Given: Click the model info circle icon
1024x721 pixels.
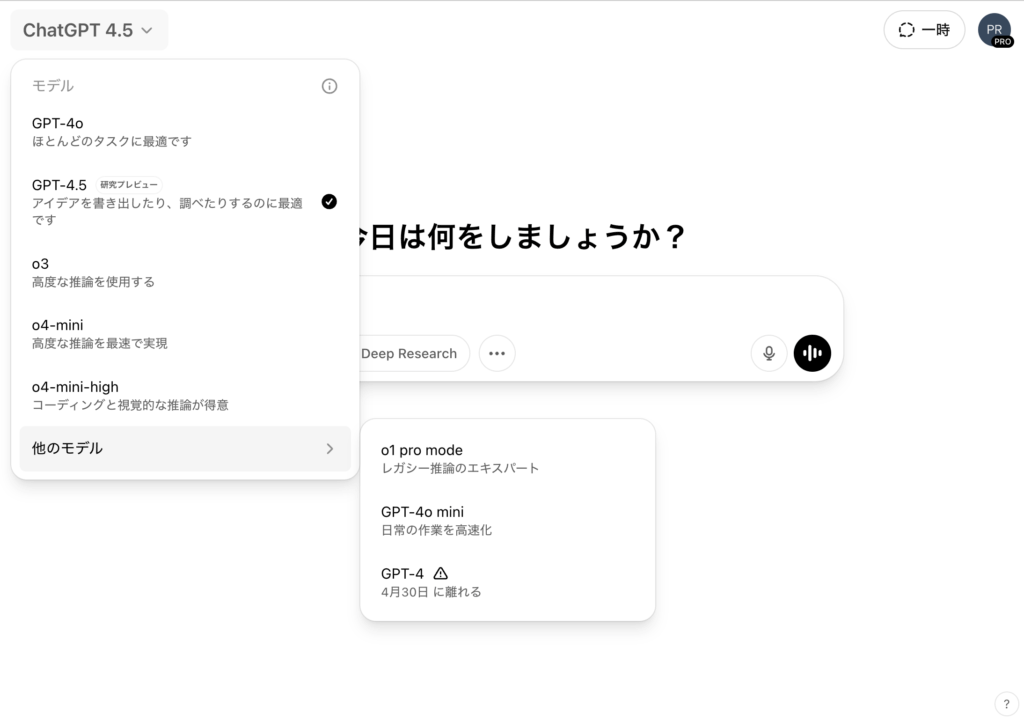Looking at the screenshot, I should [x=329, y=86].
